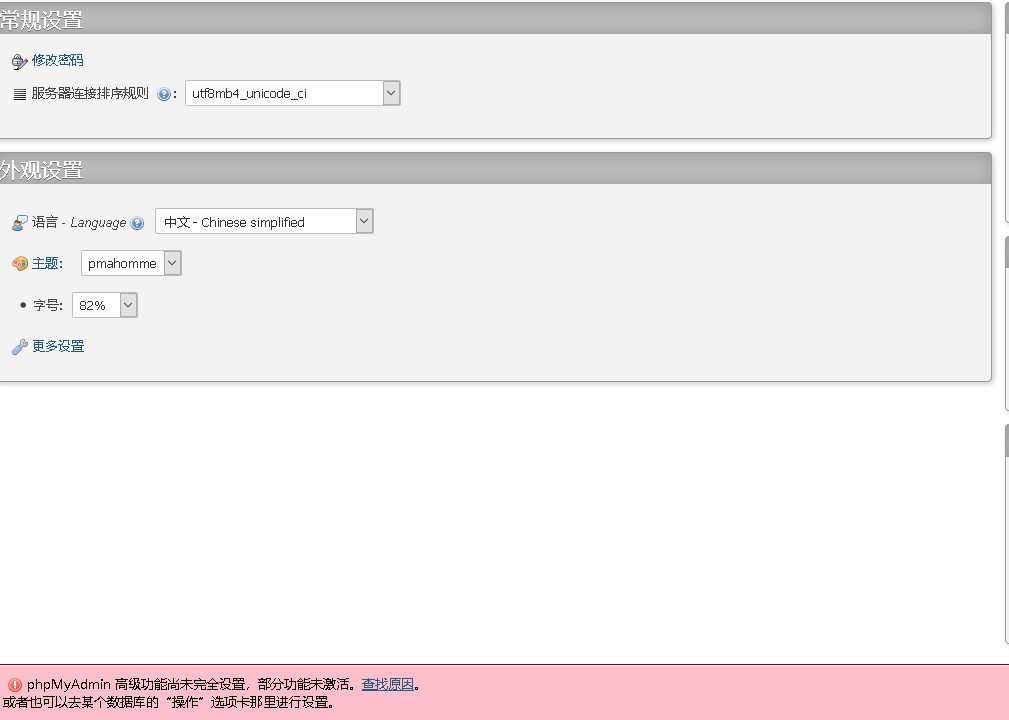Click the change password icon
Image resolution: width=1009 pixels, height=720 pixels.
pyautogui.click(x=19, y=61)
